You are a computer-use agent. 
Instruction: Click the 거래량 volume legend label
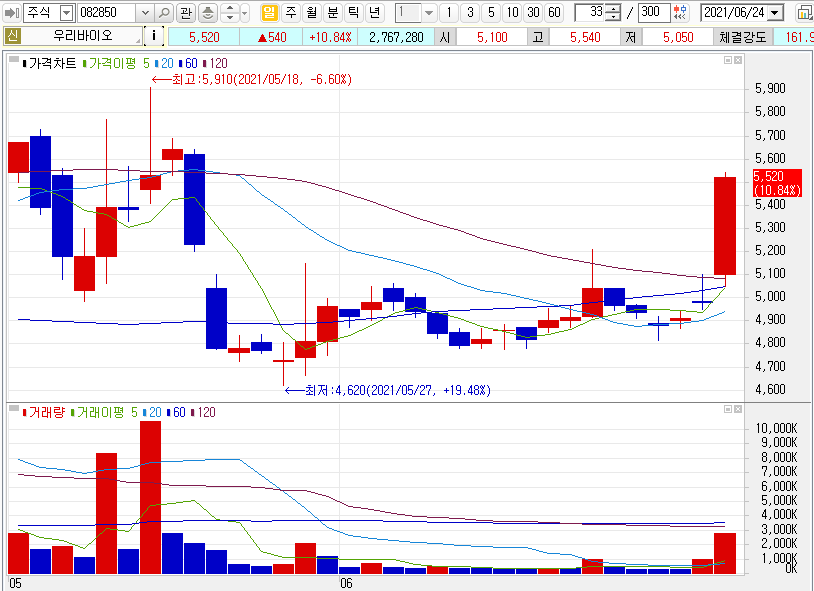44,412
